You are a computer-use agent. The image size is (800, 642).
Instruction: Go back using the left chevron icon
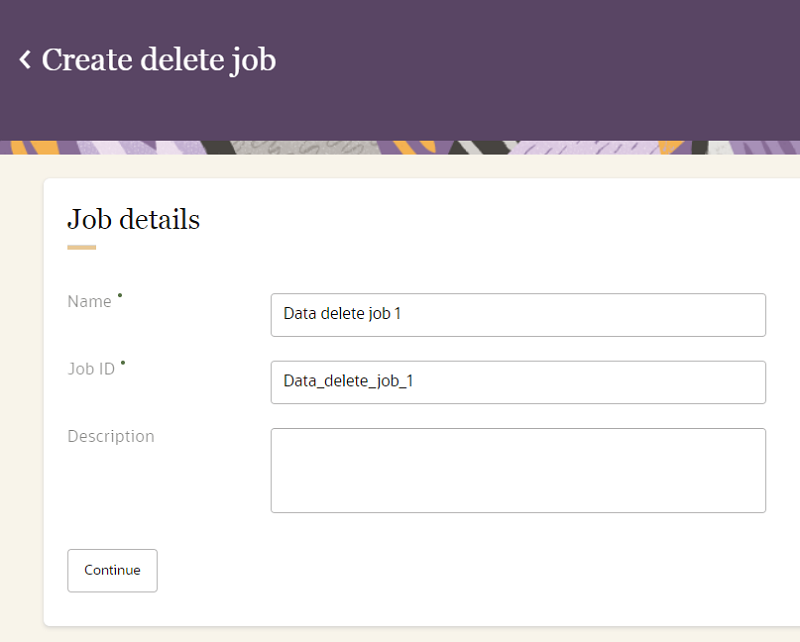coord(25,60)
